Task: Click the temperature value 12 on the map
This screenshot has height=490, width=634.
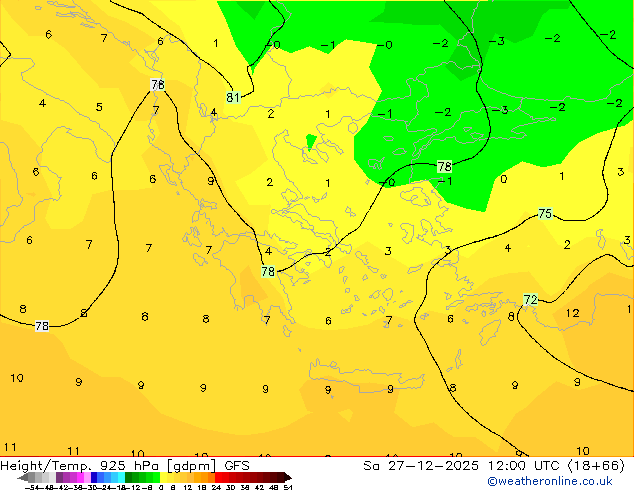Action: click(572, 313)
